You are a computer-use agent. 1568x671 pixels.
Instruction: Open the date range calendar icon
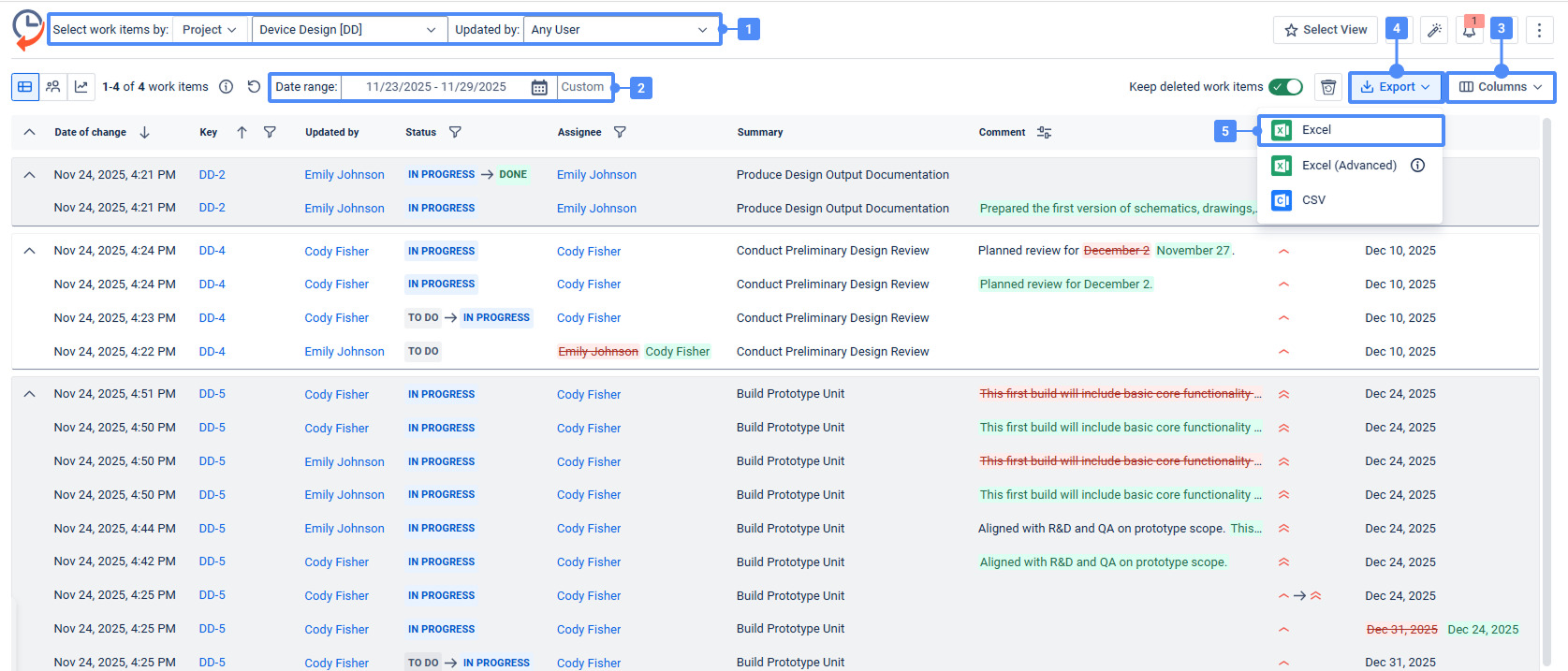(539, 87)
